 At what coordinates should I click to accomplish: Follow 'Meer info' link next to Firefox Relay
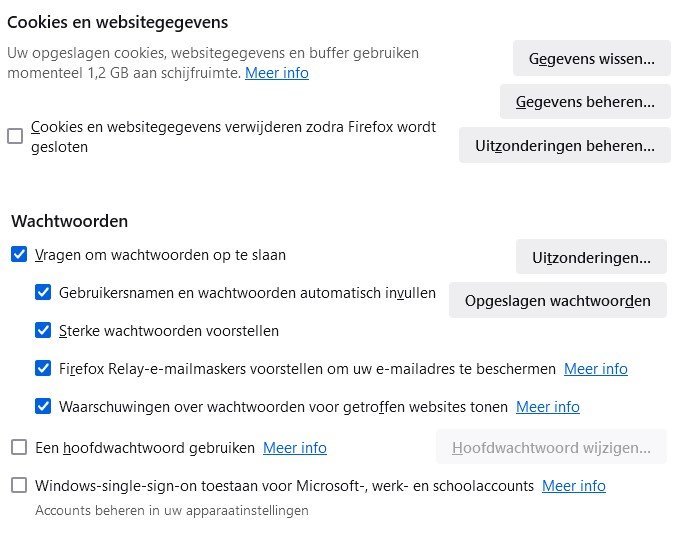tap(596, 369)
